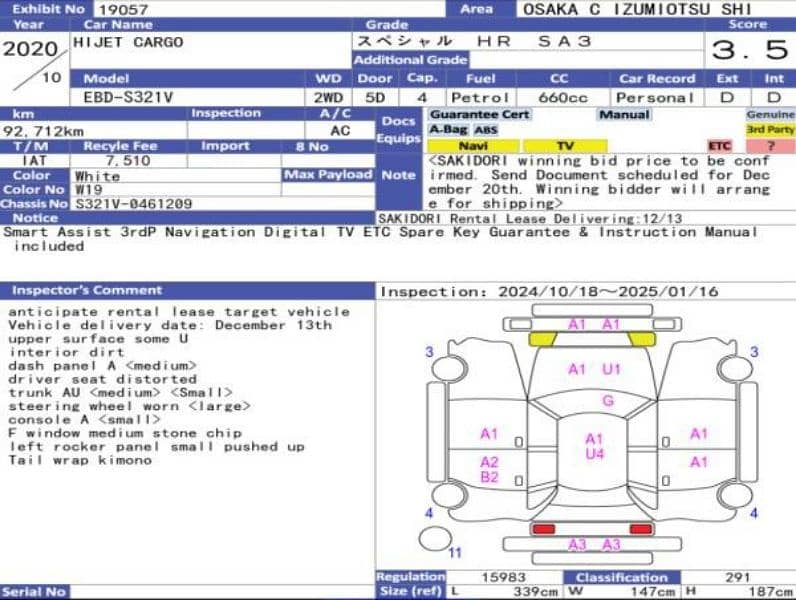The height and width of the screenshot is (600, 796).
Task: Click the Max Payload label
Action: tap(328, 175)
